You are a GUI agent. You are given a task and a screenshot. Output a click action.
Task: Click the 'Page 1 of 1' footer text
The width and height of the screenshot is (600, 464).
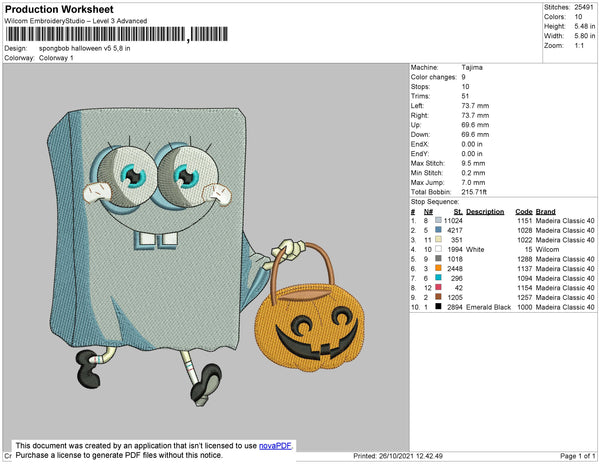pos(577,456)
